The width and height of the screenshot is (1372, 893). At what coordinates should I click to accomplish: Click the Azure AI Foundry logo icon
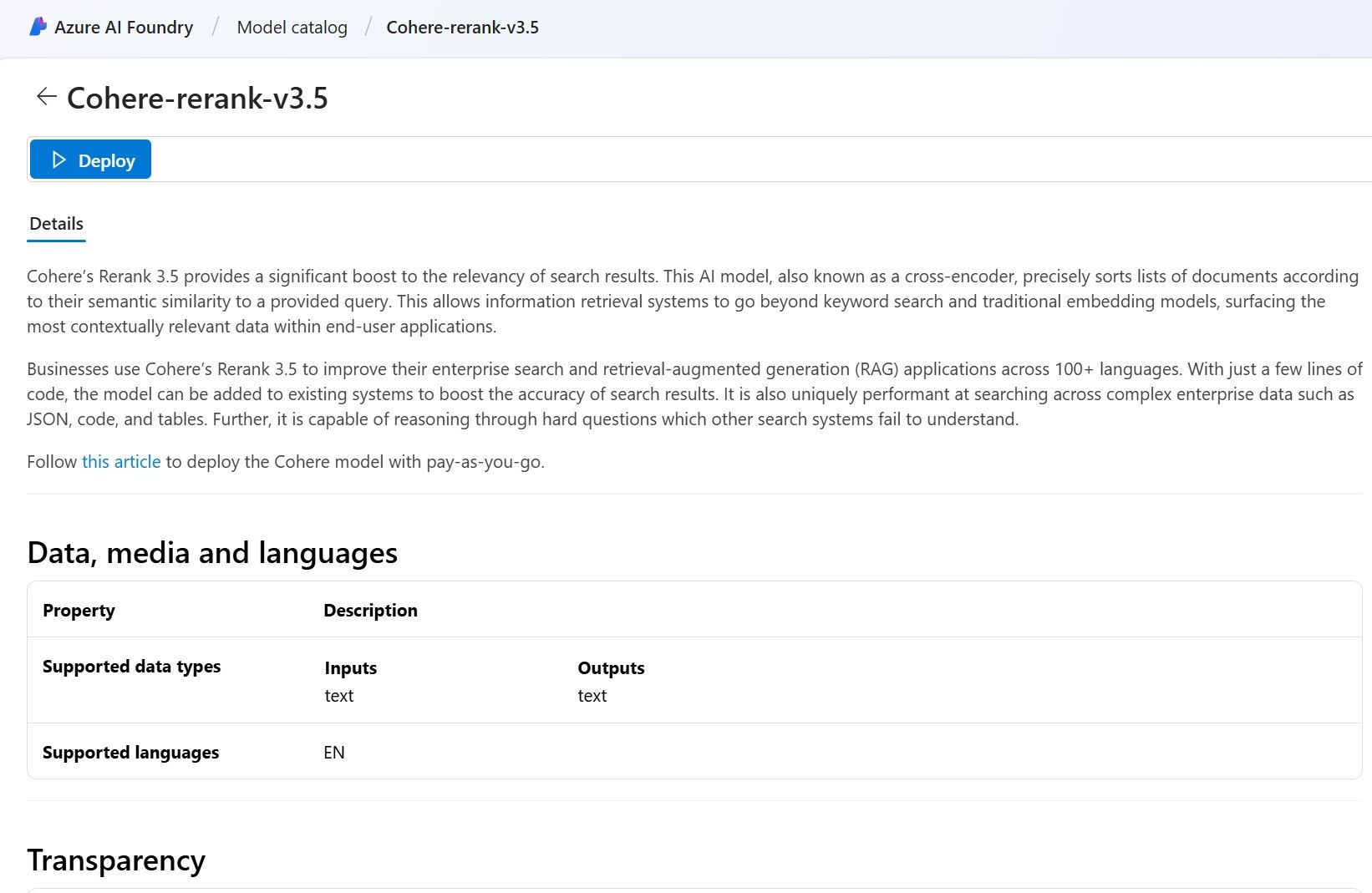(x=38, y=27)
